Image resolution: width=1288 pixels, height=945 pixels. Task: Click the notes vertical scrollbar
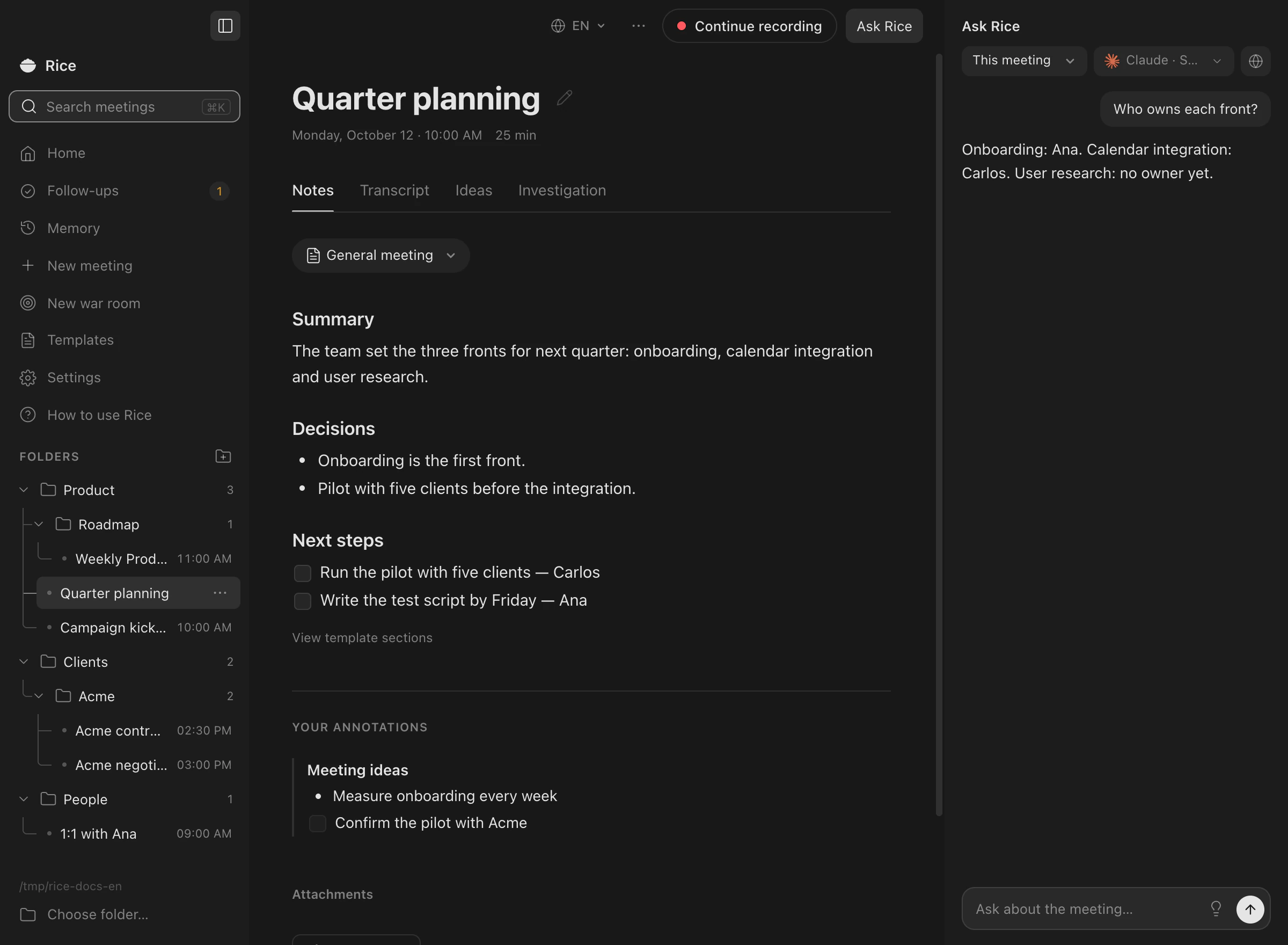point(939,435)
